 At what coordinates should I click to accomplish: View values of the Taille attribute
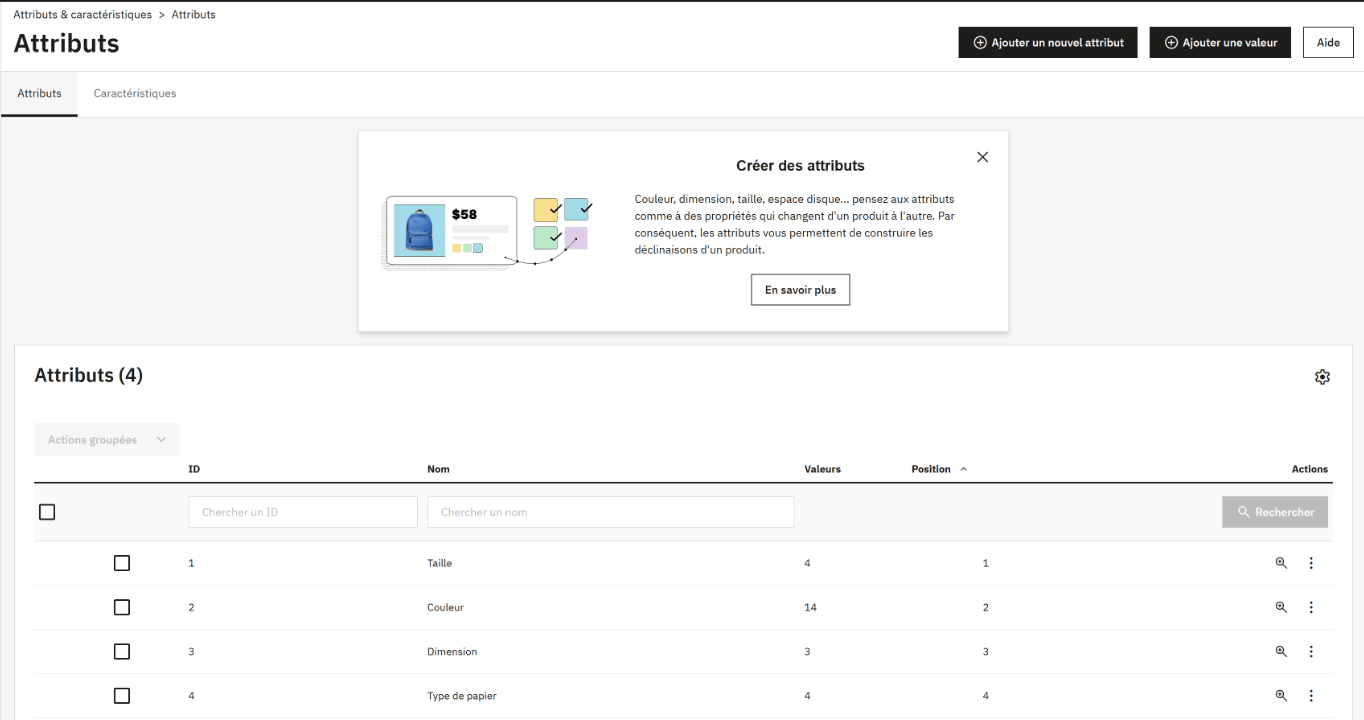click(x=1281, y=563)
